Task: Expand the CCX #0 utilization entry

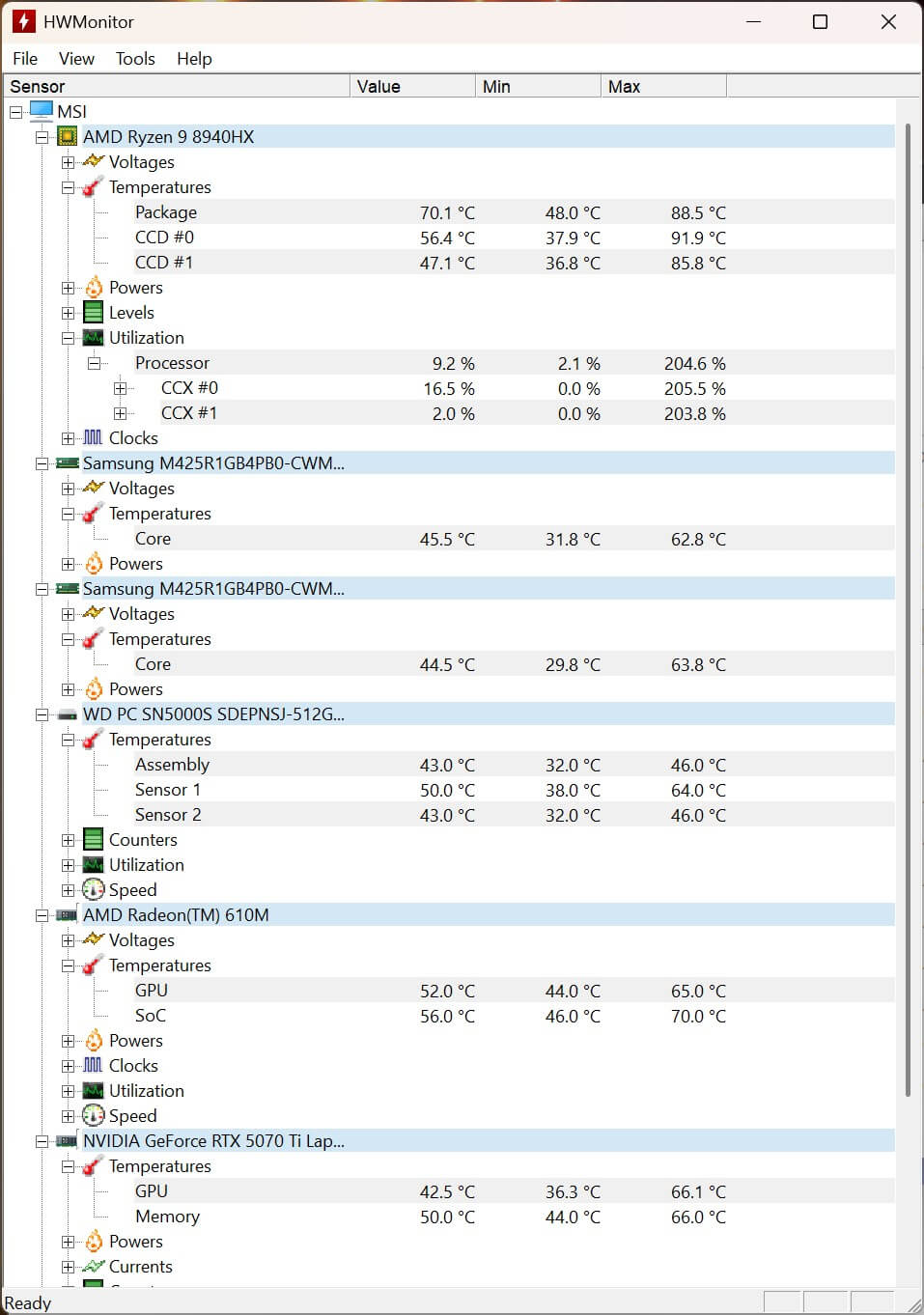Action: click(x=121, y=388)
